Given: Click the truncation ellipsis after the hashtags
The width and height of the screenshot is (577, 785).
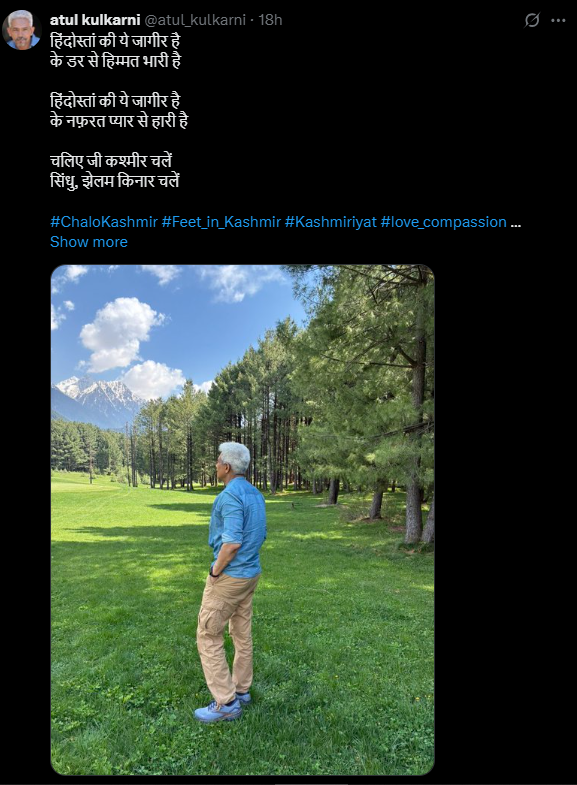Looking at the screenshot, I should click(515, 223).
